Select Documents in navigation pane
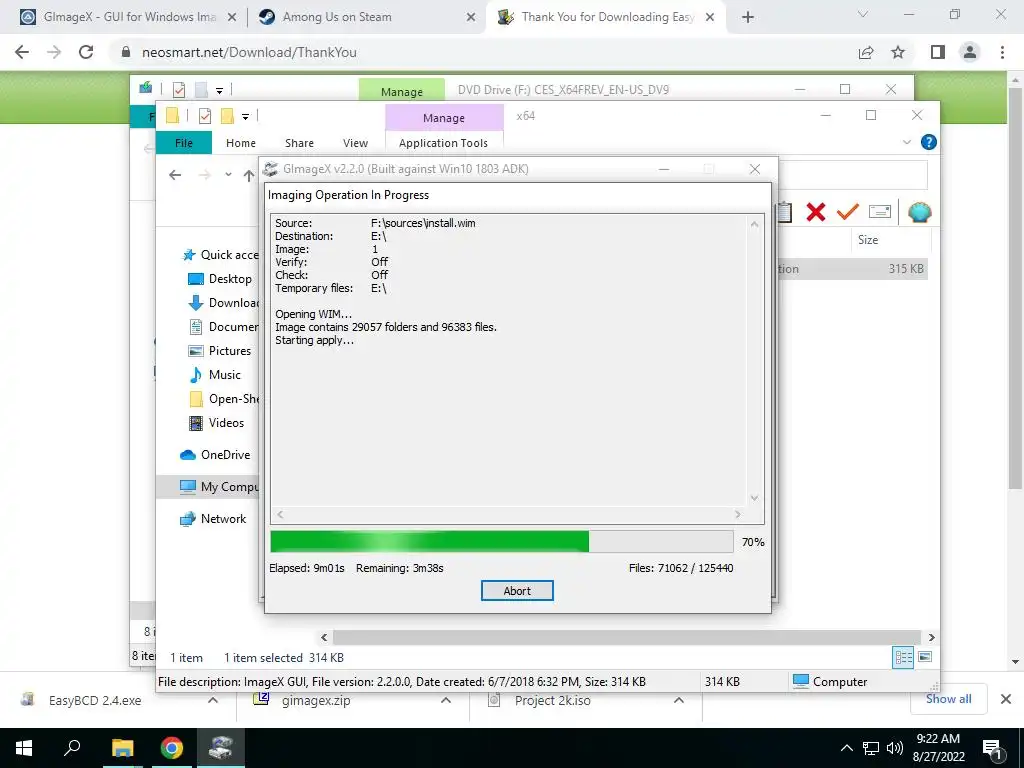 click(223, 327)
